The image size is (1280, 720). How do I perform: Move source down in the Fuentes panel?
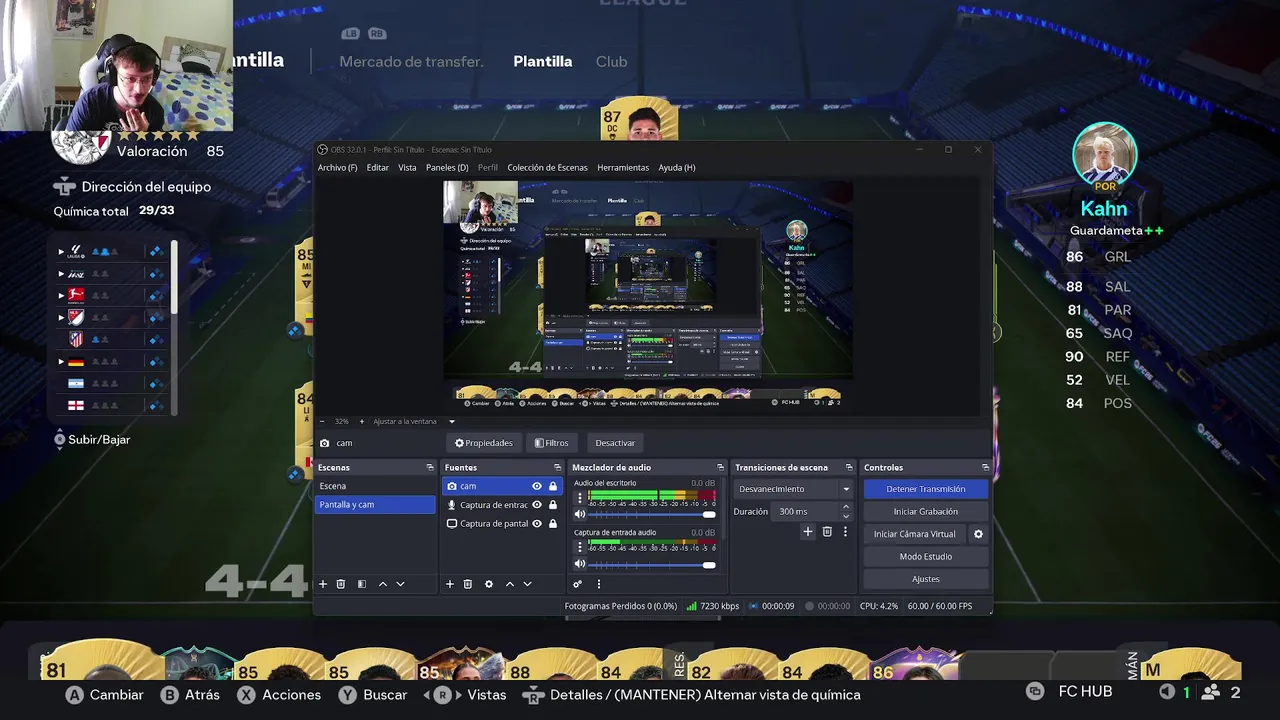(x=527, y=584)
